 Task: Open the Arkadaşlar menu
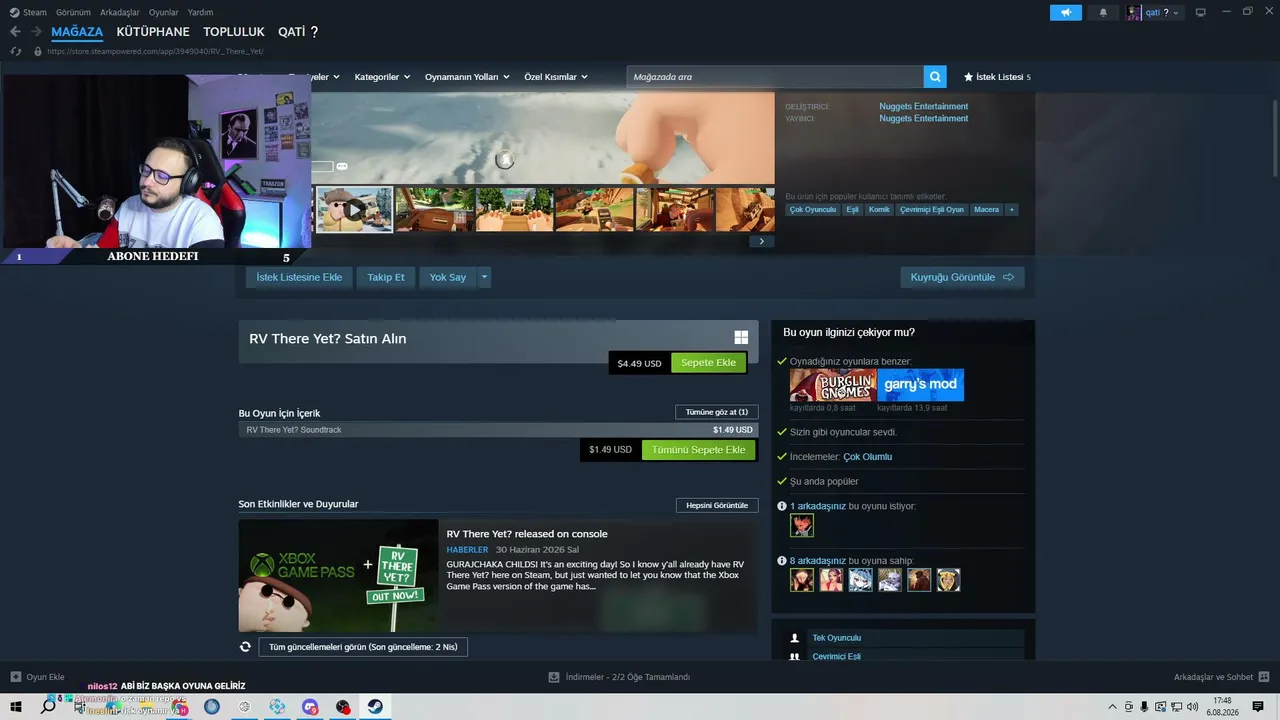pyautogui.click(x=120, y=12)
